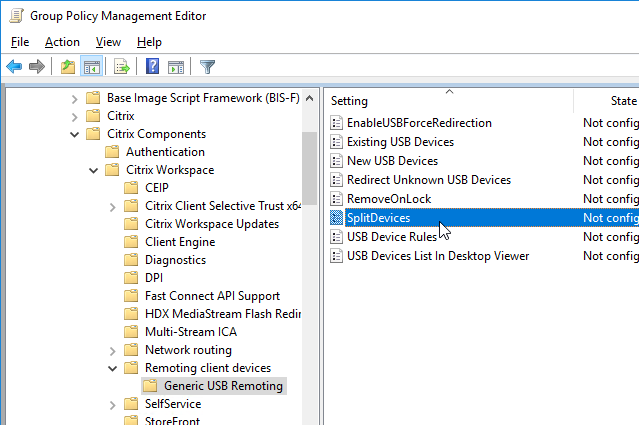Click the tree pane scroll up arrow
Image resolution: width=639 pixels, height=425 pixels.
pos(310,98)
